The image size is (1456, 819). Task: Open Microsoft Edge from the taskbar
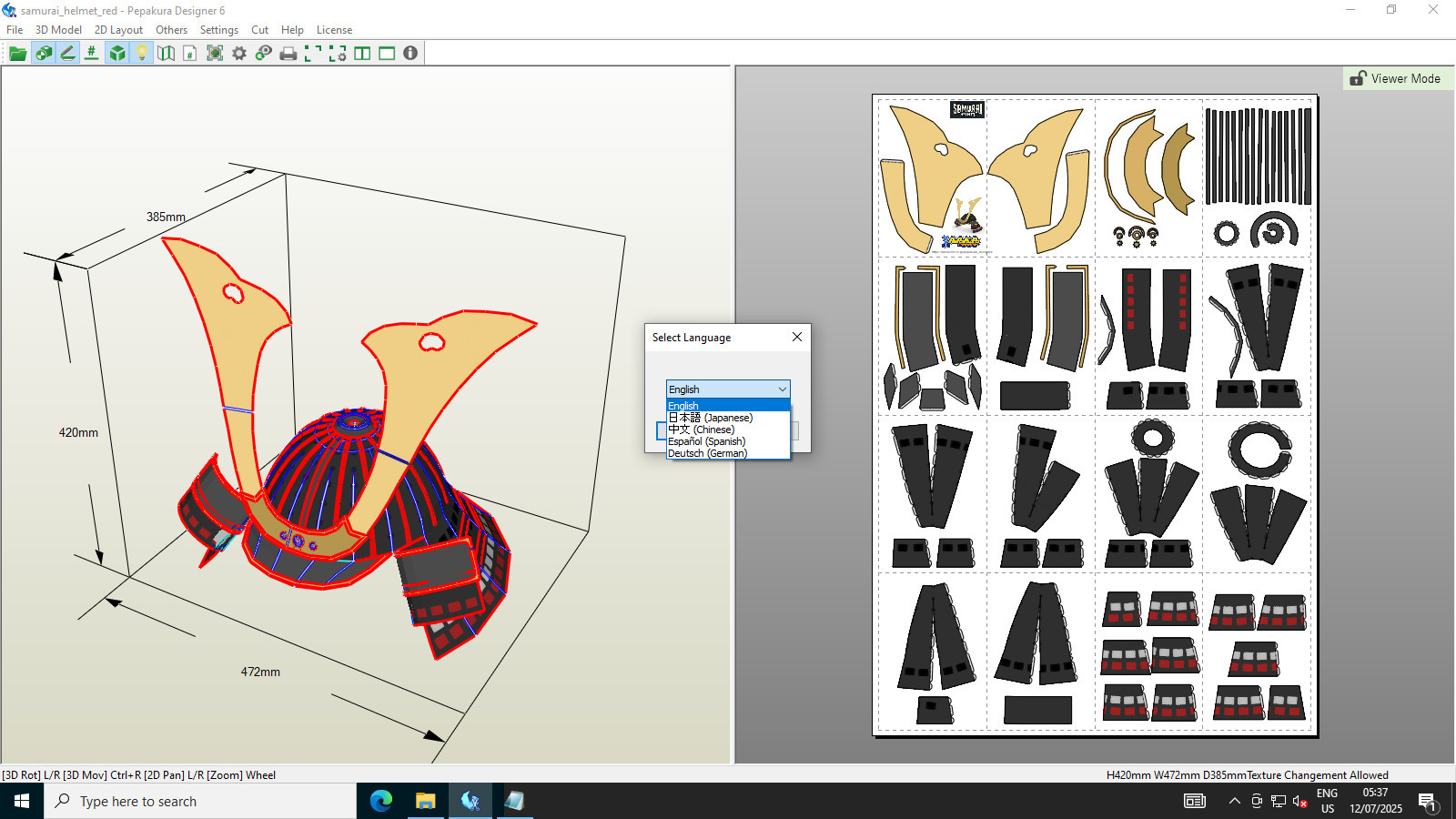pyautogui.click(x=380, y=801)
